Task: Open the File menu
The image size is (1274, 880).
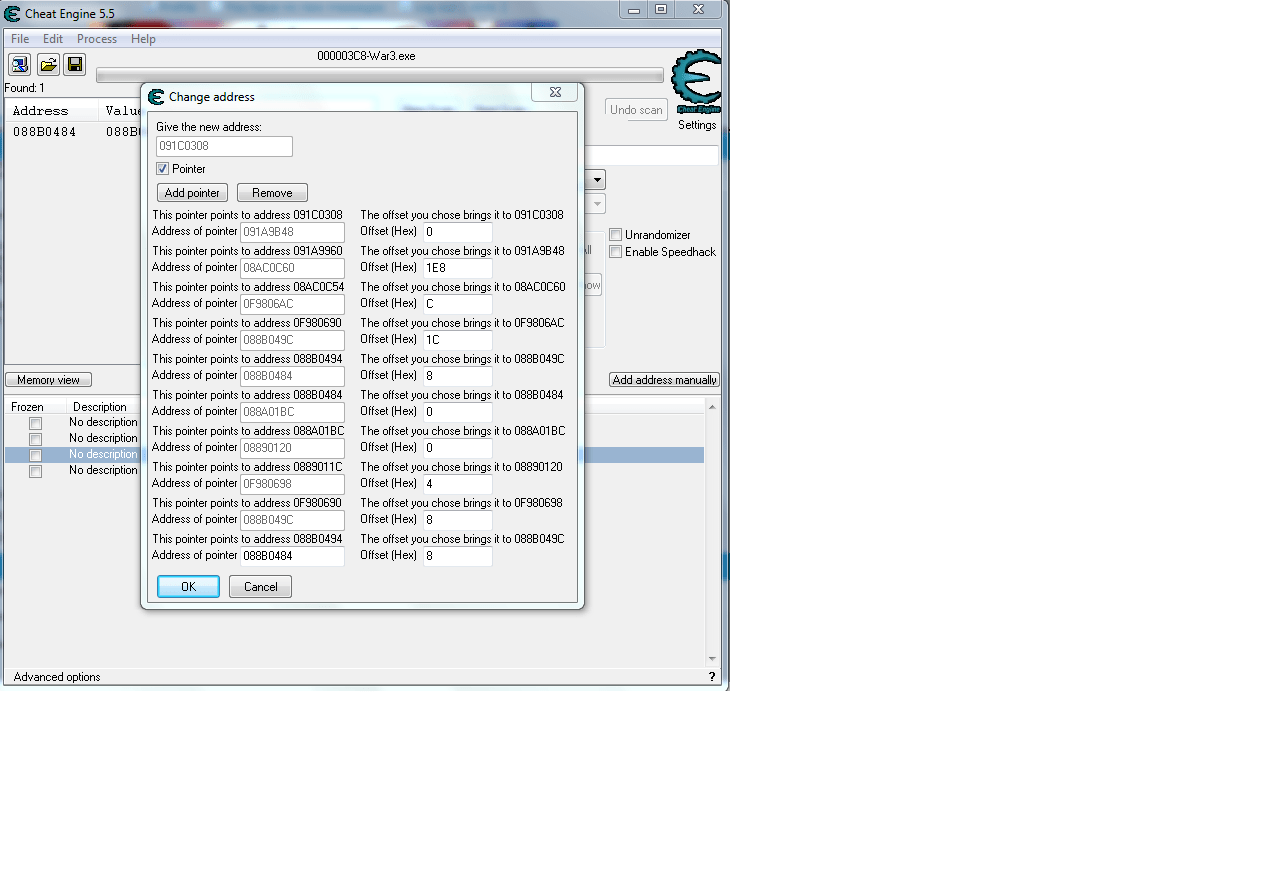Action: (x=20, y=39)
